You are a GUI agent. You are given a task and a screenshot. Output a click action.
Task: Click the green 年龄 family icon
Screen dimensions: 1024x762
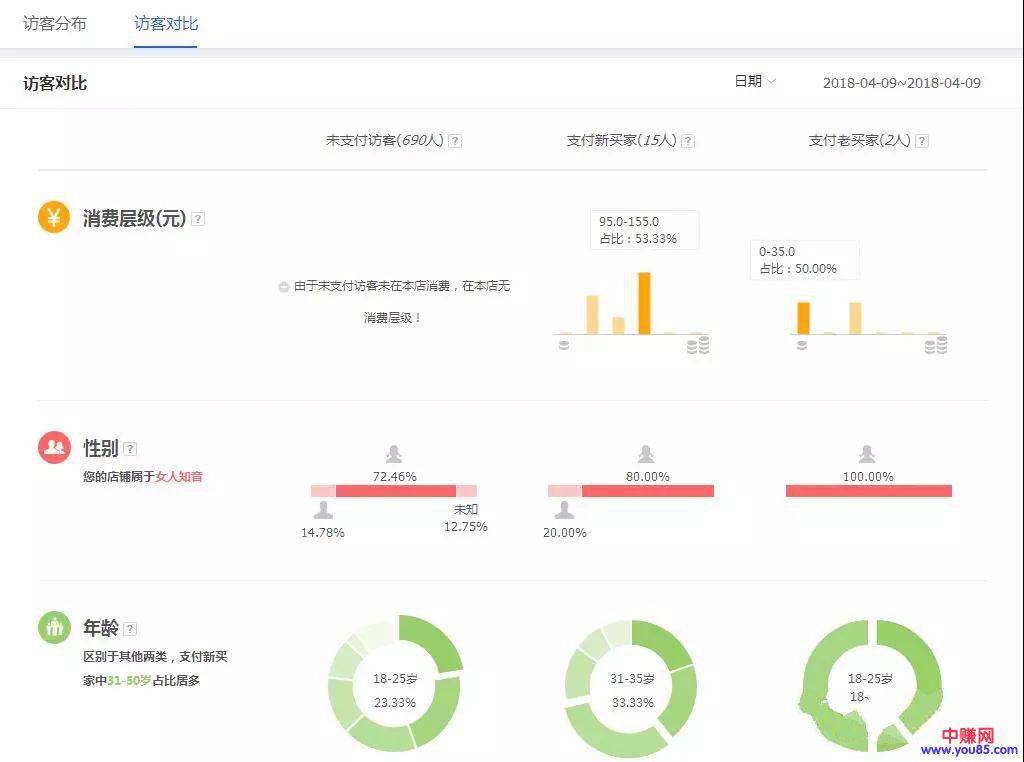[x=54, y=627]
